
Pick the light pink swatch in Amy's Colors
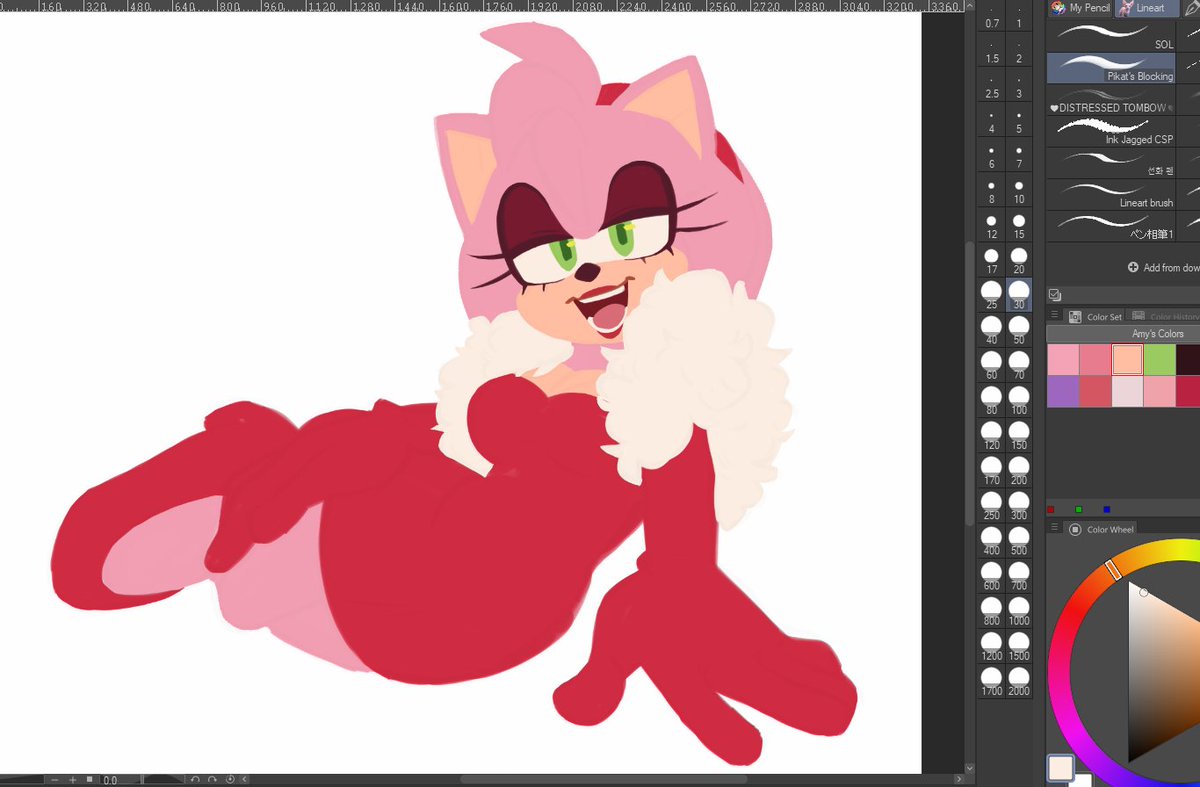pos(1063,360)
